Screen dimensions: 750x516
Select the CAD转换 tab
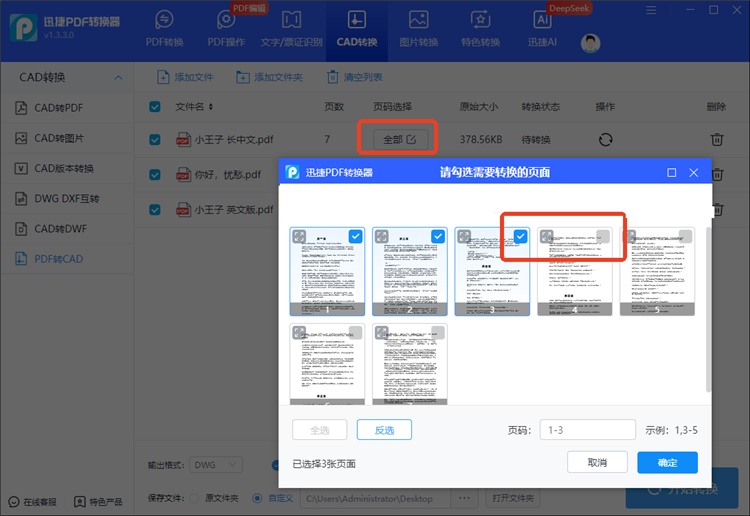coord(357,30)
